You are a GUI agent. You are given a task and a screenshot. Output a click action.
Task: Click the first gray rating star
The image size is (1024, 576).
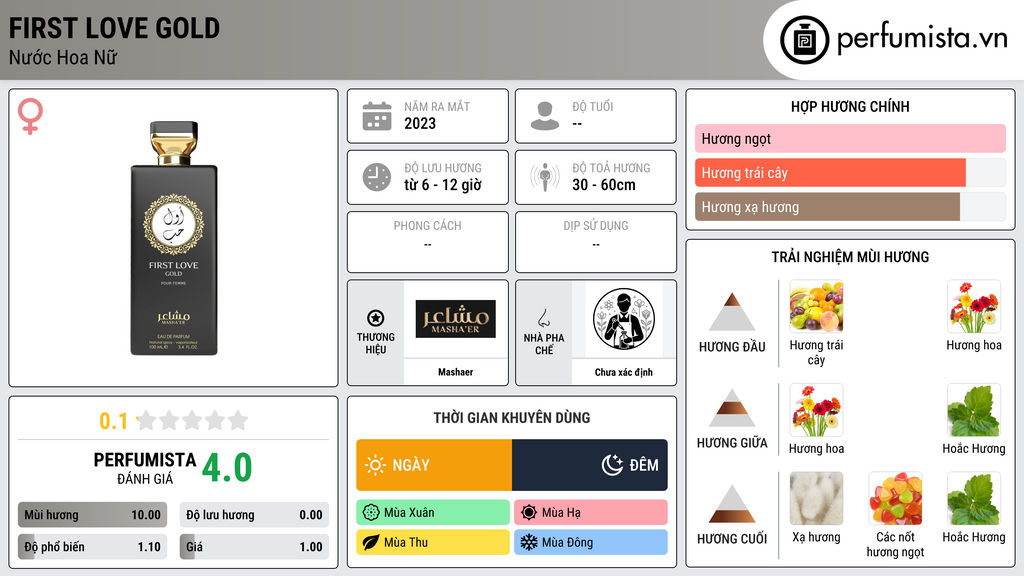pyautogui.click(x=146, y=420)
